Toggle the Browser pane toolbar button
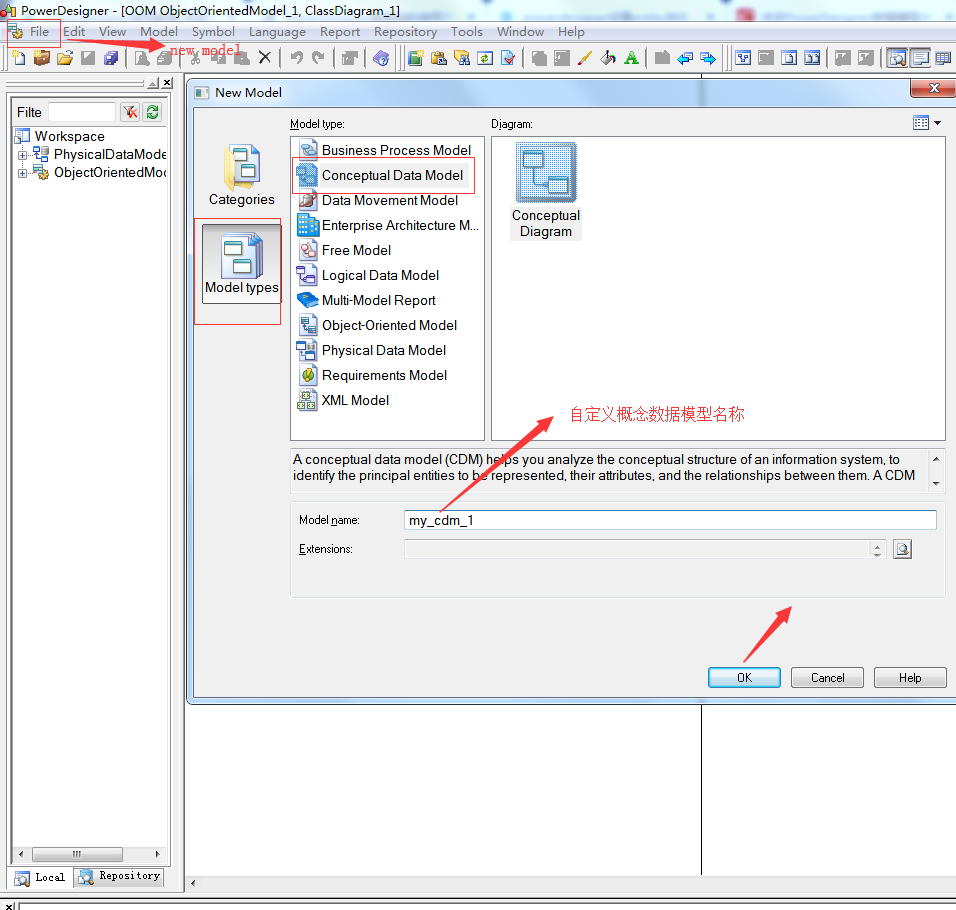956x910 pixels. tap(897, 58)
